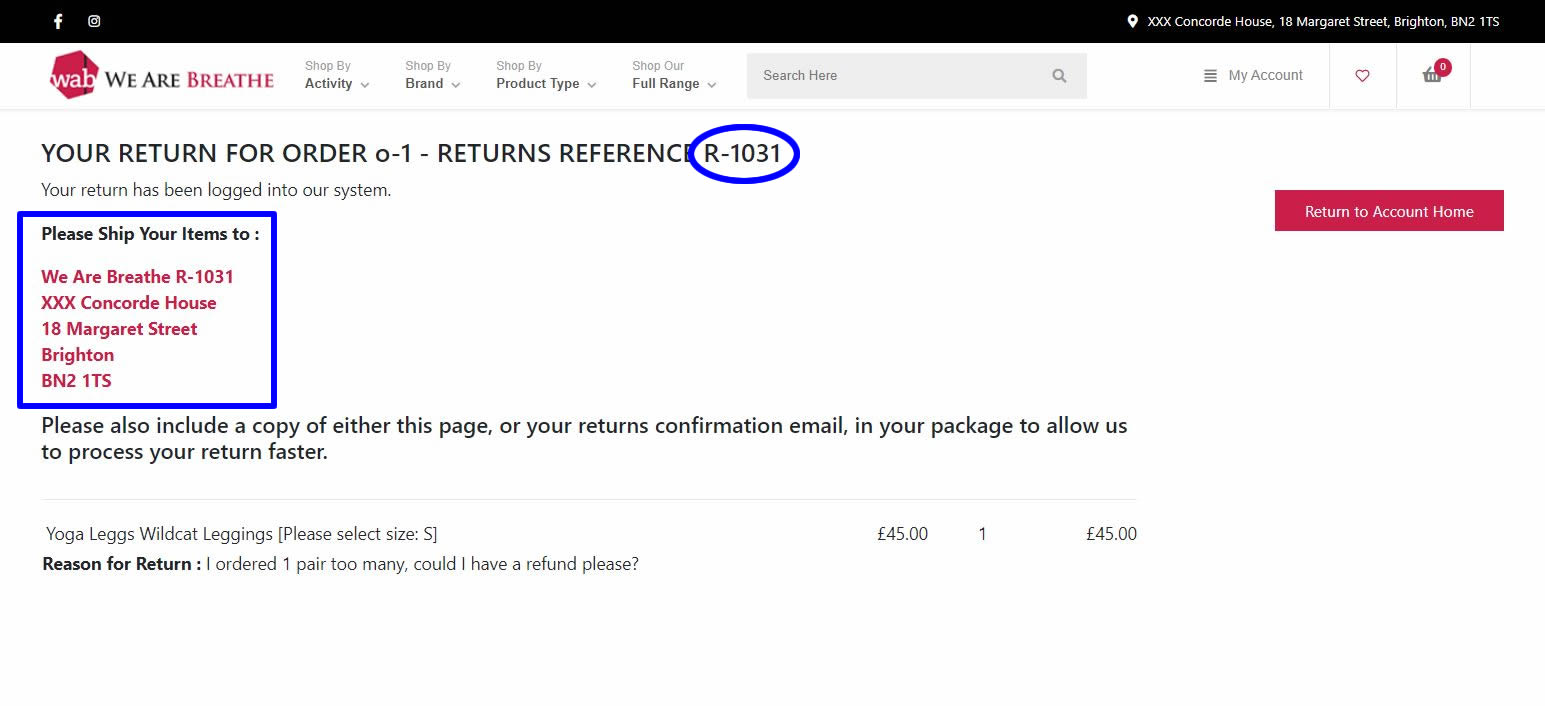
Task: Click the We Are Breathe R-1031 address line
Action: 137,277
